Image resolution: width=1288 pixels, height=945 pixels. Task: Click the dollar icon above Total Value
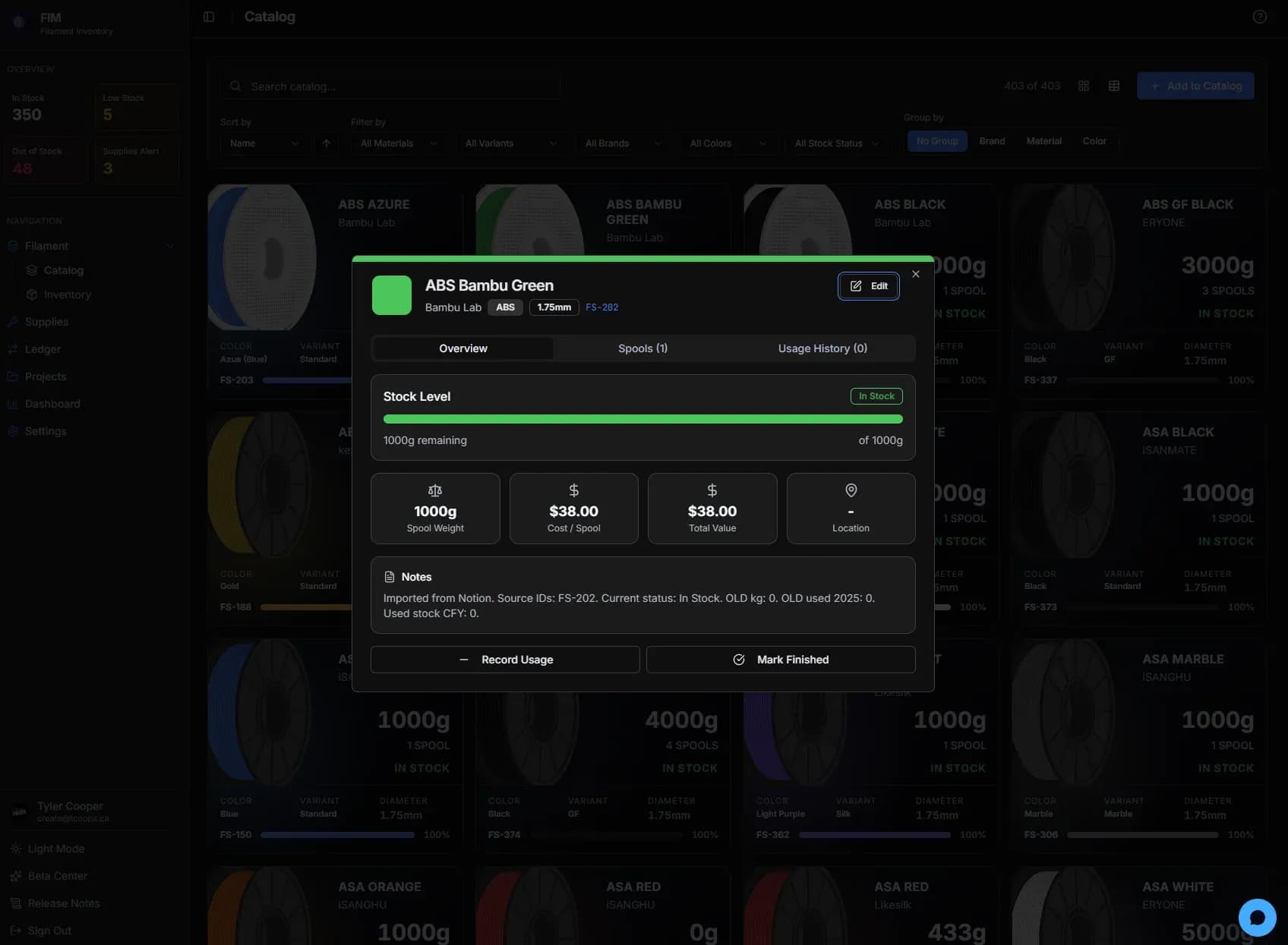(x=712, y=490)
